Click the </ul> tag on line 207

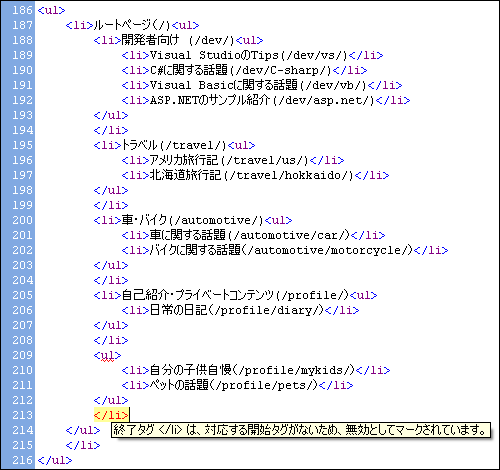(111, 325)
